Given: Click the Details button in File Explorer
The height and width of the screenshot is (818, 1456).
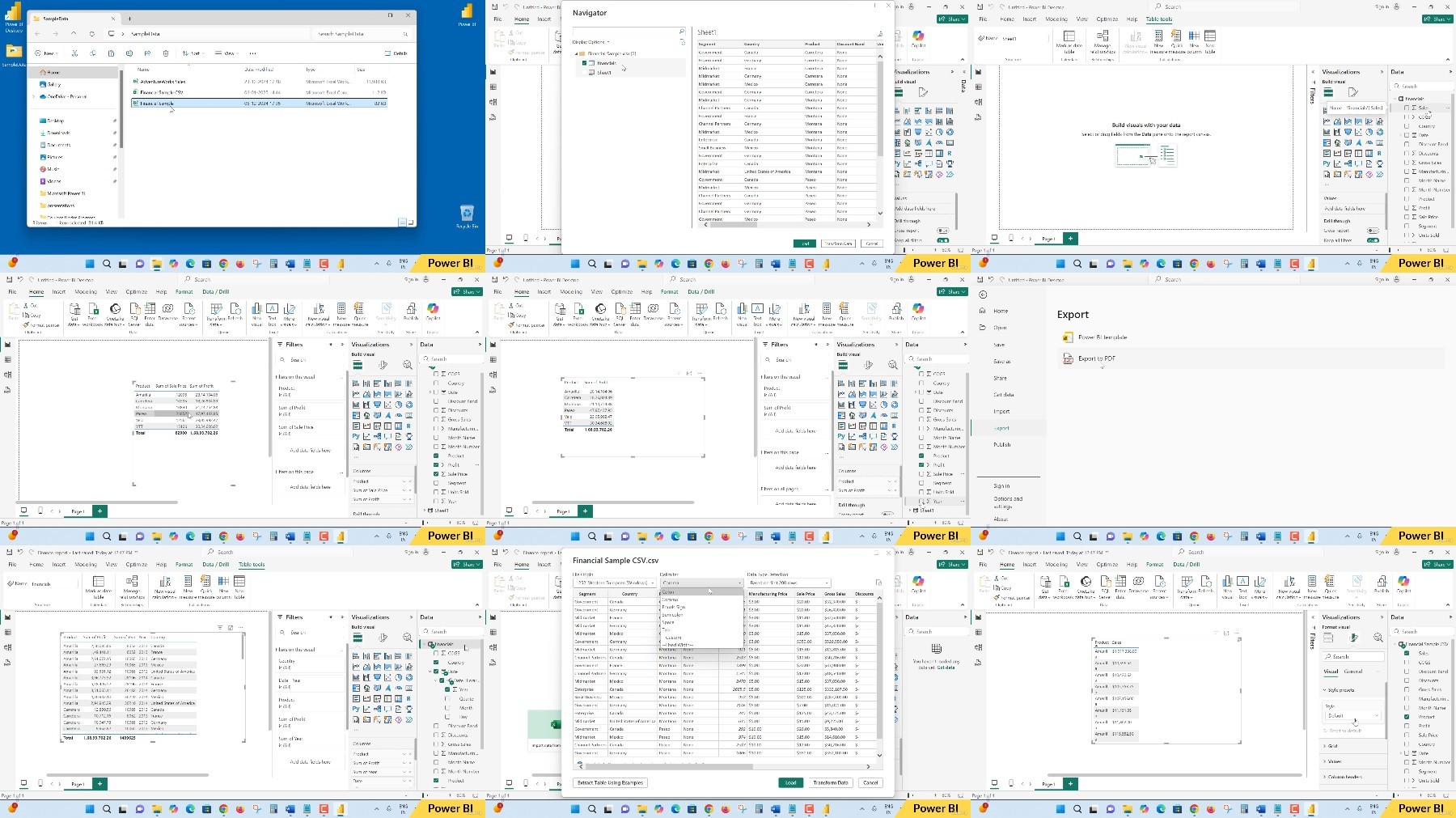Looking at the screenshot, I should [397, 53].
